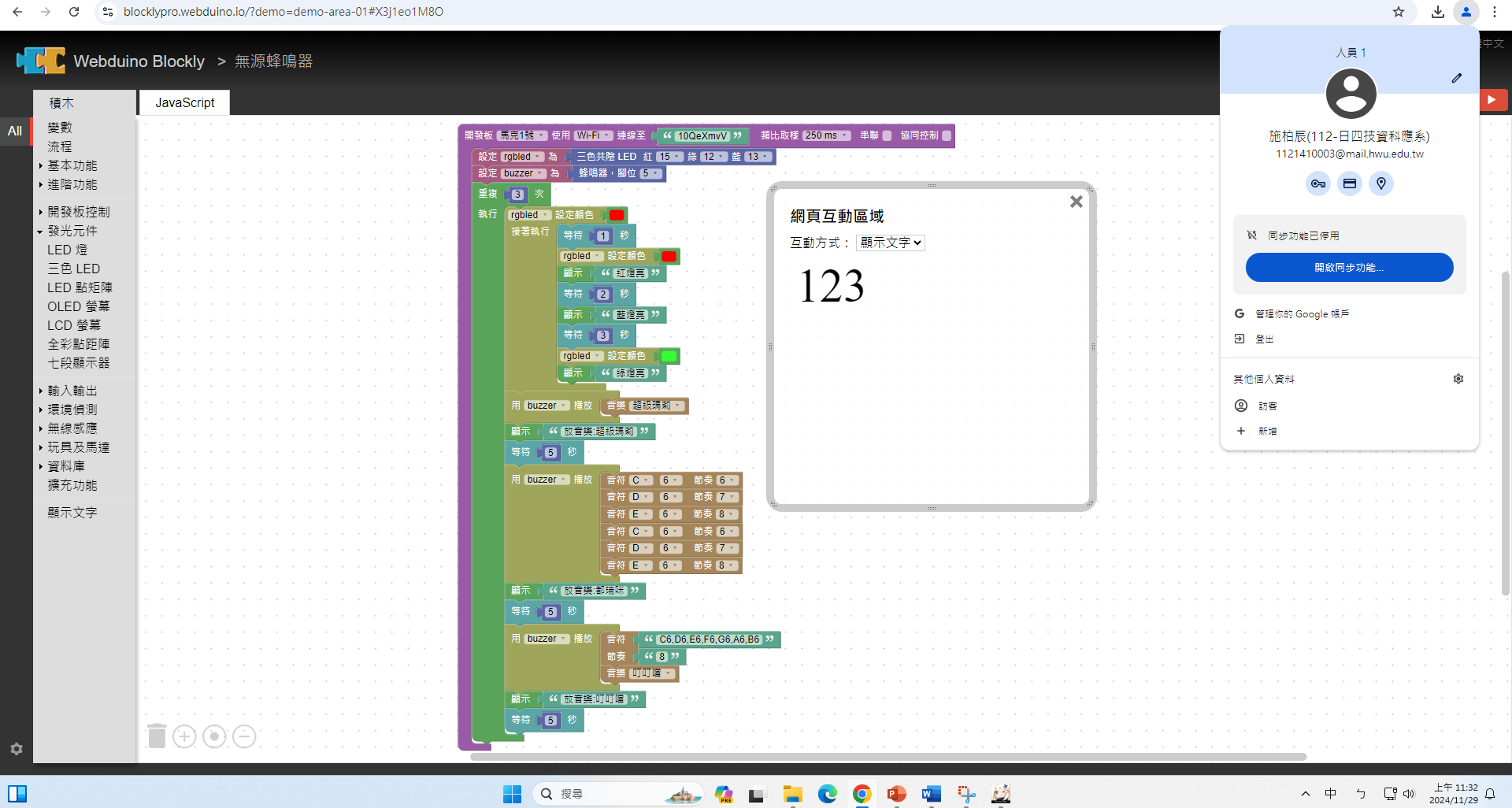Click the red run play button

(x=1492, y=100)
